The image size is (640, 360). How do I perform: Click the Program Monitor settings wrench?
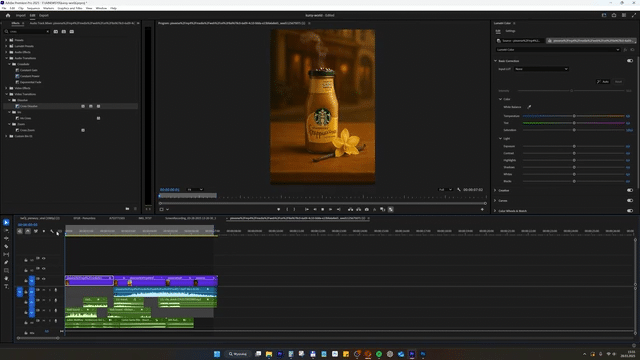[459, 190]
